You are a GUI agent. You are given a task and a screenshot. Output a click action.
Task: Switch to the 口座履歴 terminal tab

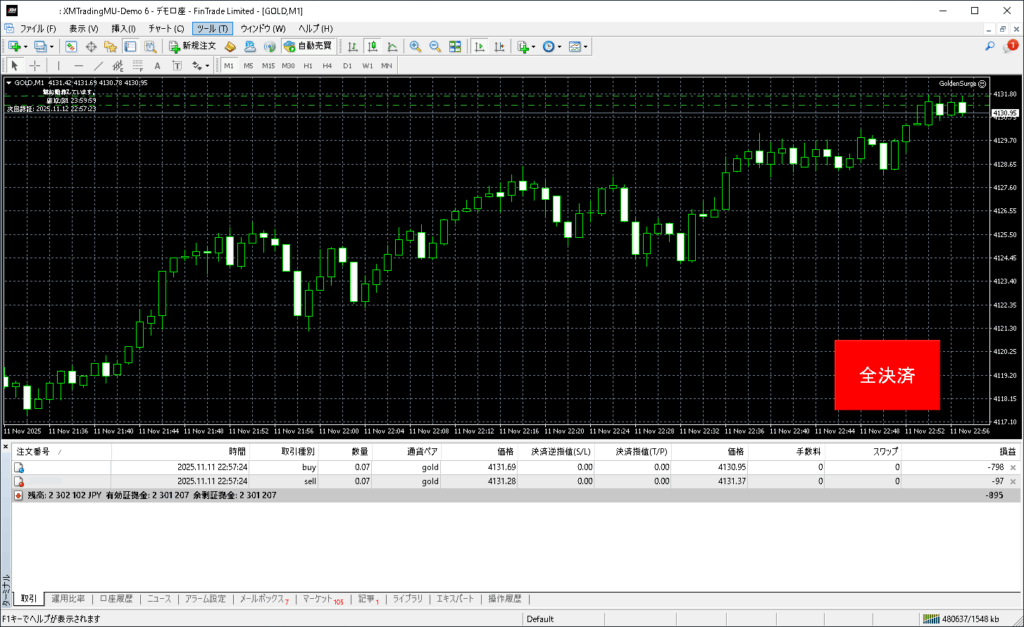[x=116, y=599]
